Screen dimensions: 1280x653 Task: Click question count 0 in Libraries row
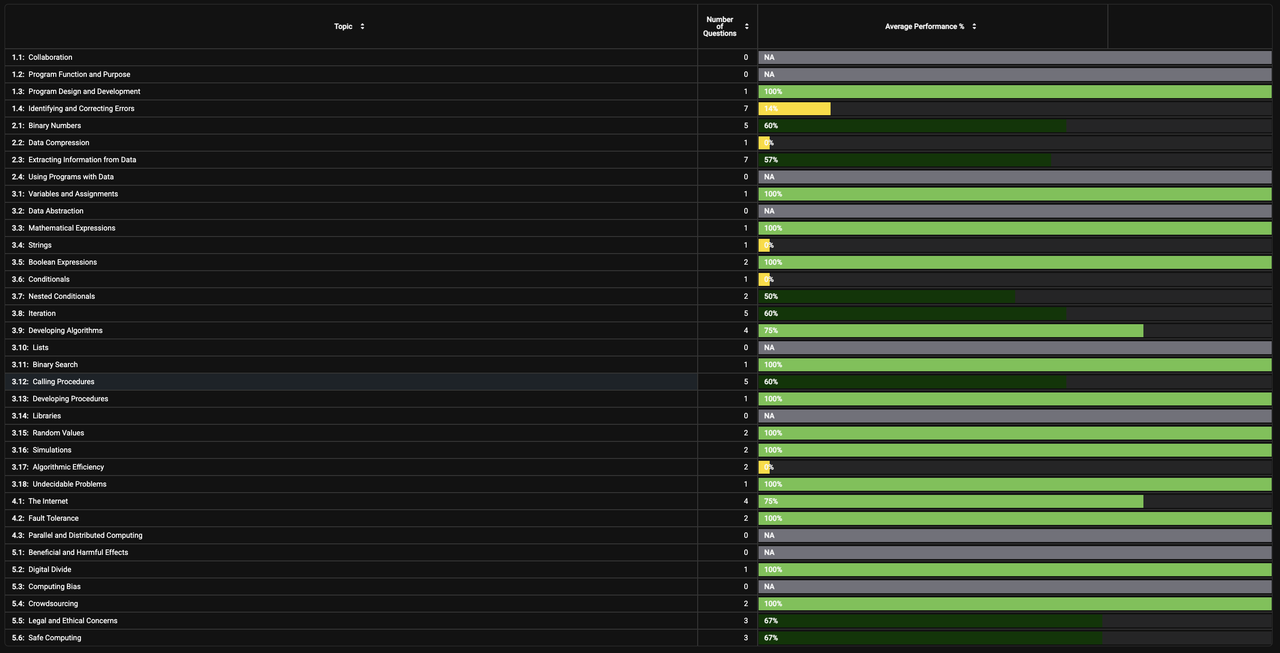(746, 414)
